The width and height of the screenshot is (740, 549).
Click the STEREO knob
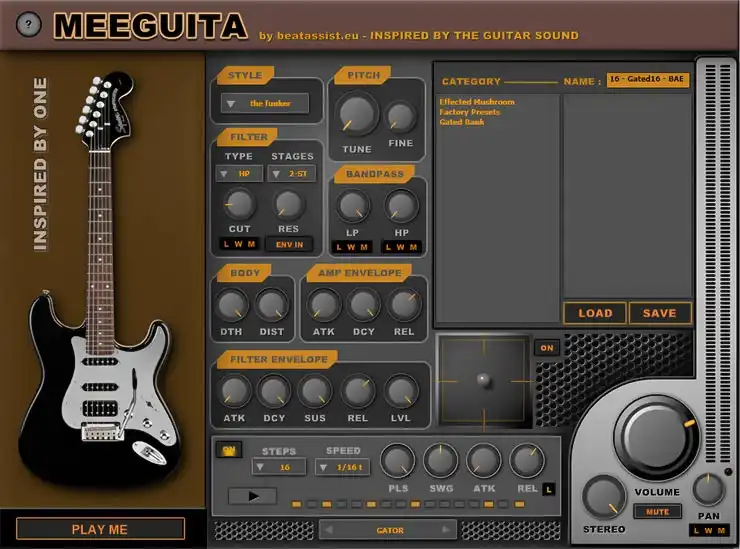(x=604, y=498)
